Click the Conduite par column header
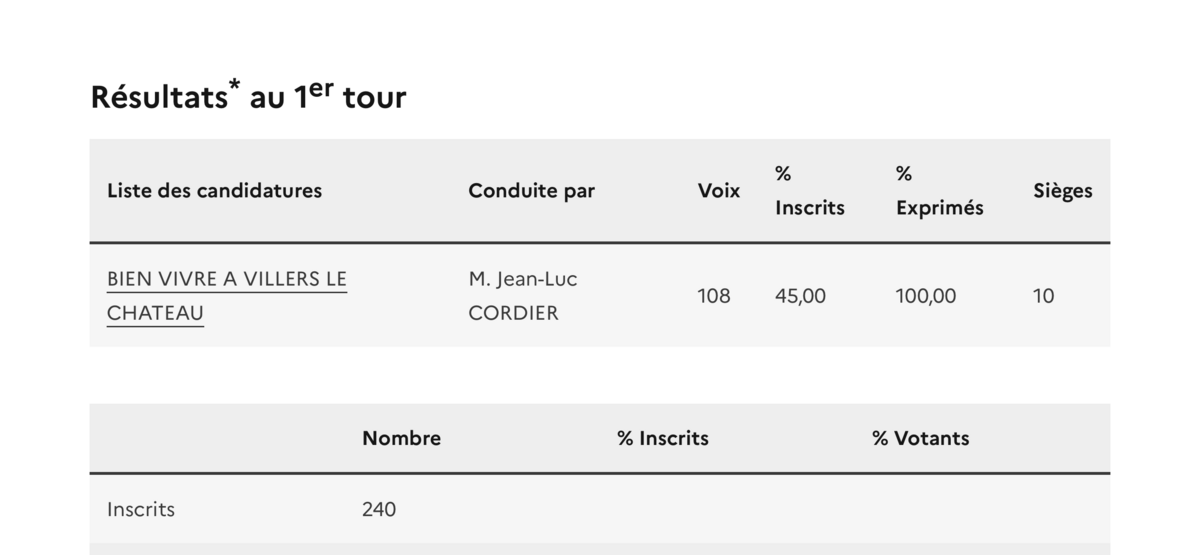Screen dimensions: 1200x555 point(531,190)
